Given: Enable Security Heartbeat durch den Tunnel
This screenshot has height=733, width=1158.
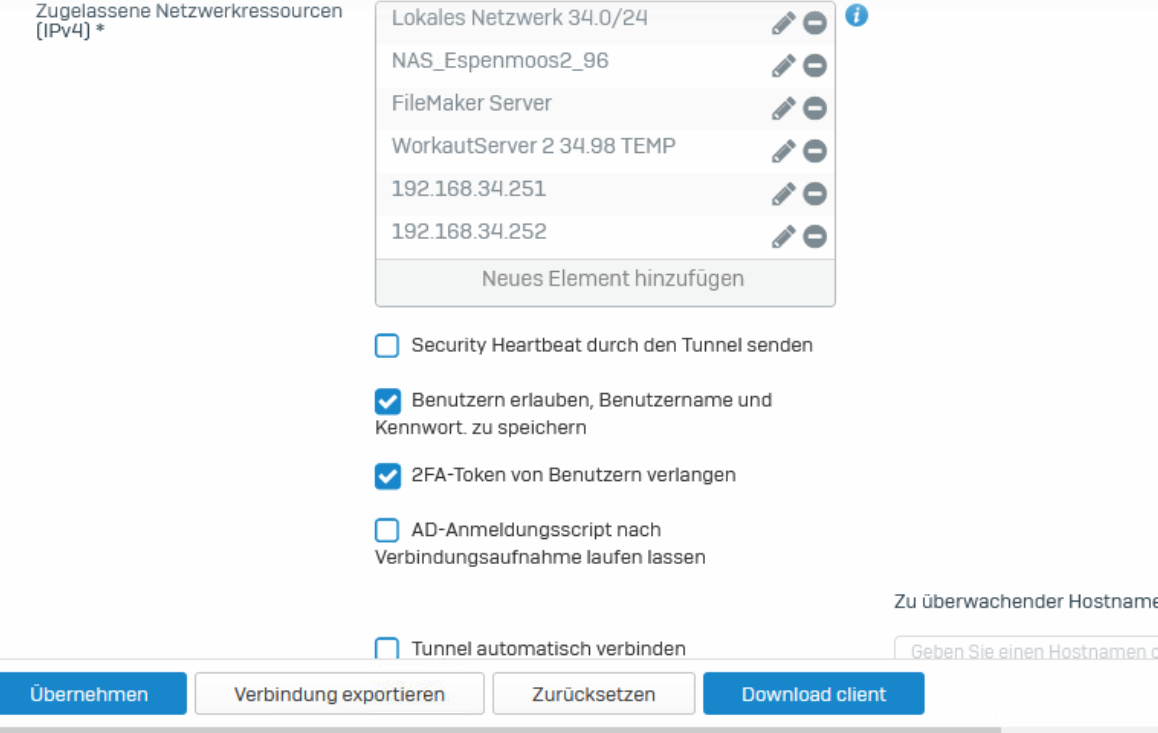Looking at the screenshot, I should pos(387,346).
